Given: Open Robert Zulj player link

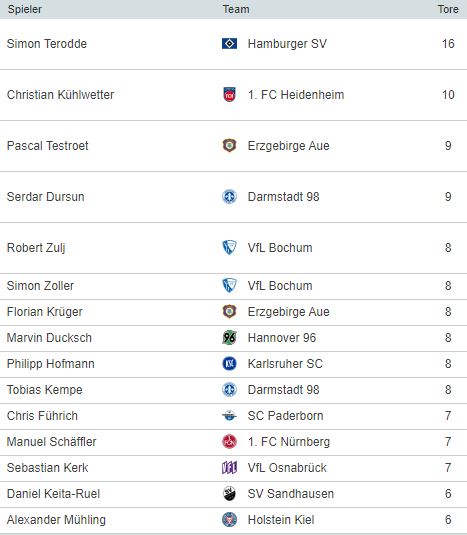Looking at the screenshot, I should [36, 248].
